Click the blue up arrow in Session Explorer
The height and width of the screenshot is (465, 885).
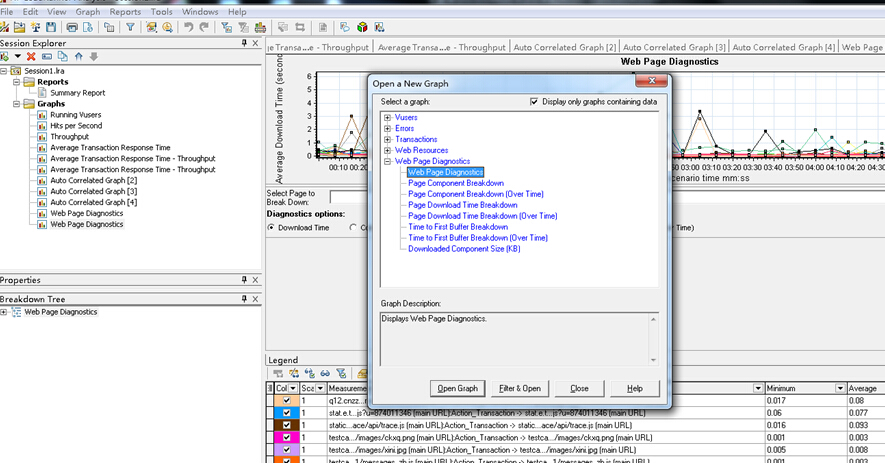[x=80, y=56]
